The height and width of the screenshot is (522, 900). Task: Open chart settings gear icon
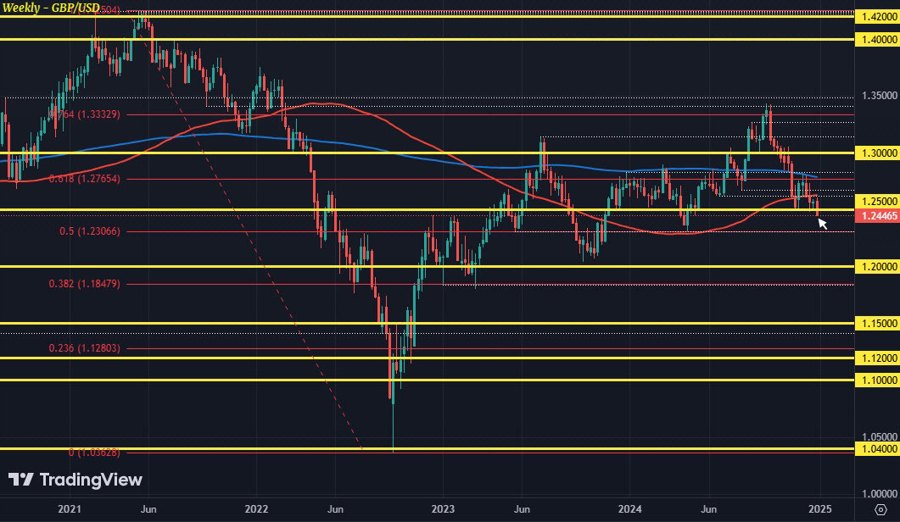(x=880, y=509)
